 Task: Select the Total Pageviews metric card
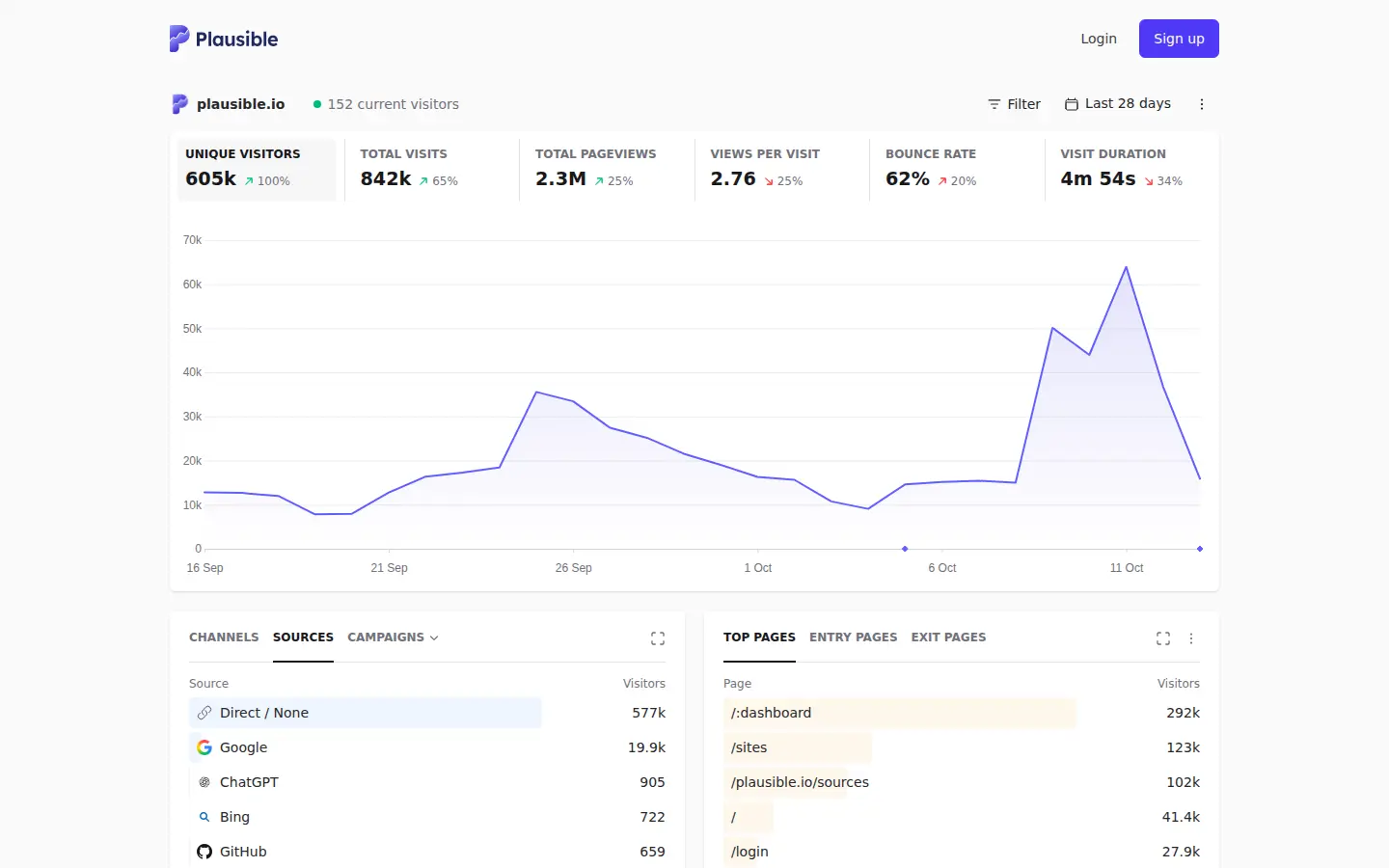pos(607,170)
